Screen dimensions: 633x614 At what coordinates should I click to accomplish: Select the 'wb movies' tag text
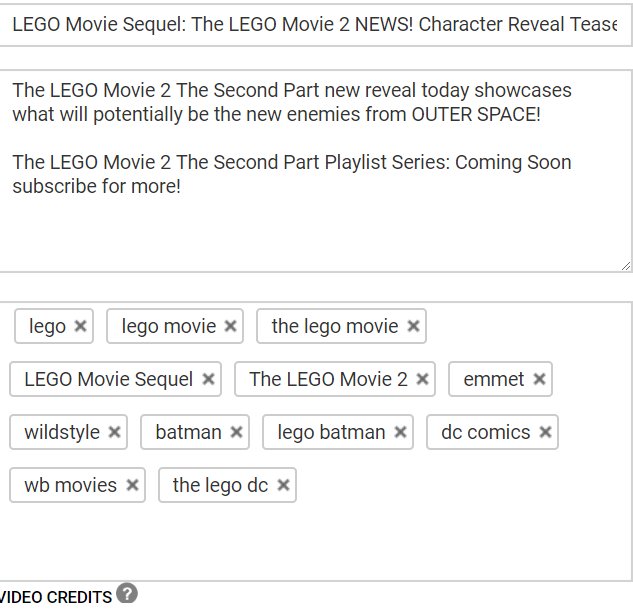point(70,485)
